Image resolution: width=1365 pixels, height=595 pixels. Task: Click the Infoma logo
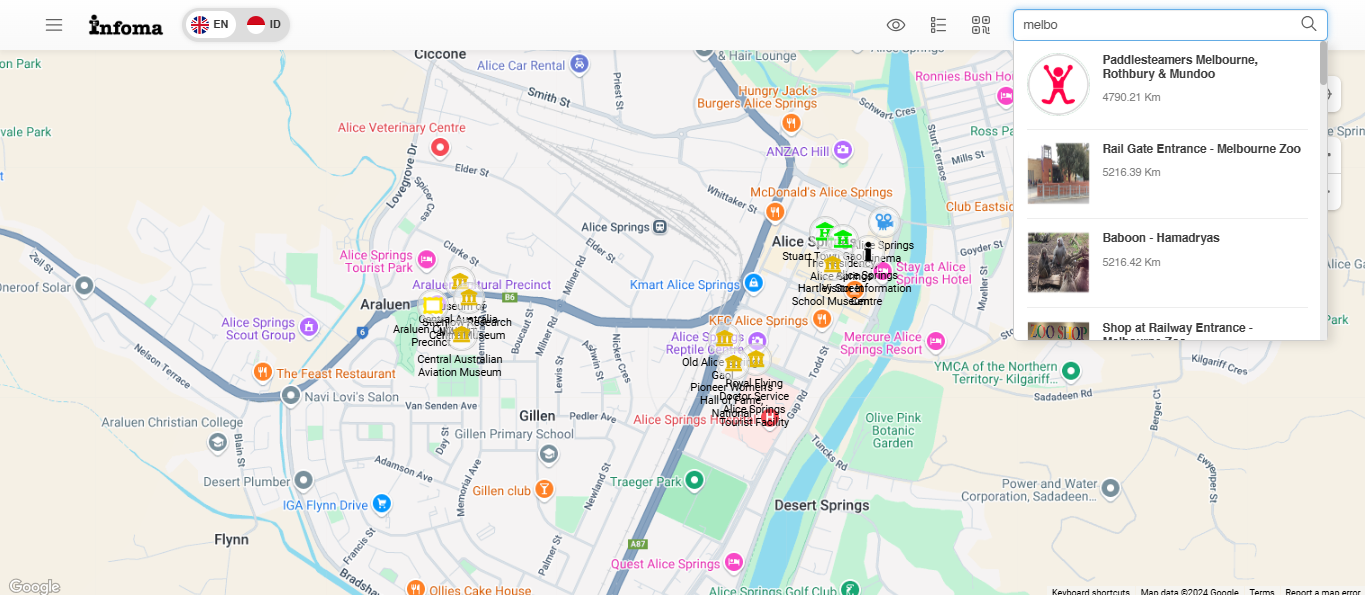pyautogui.click(x=126, y=25)
